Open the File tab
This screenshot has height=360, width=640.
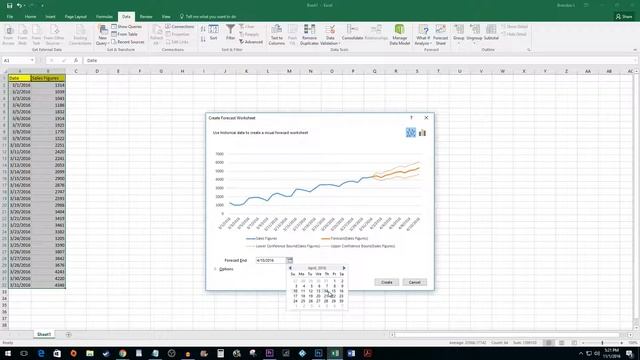[x=10, y=17]
